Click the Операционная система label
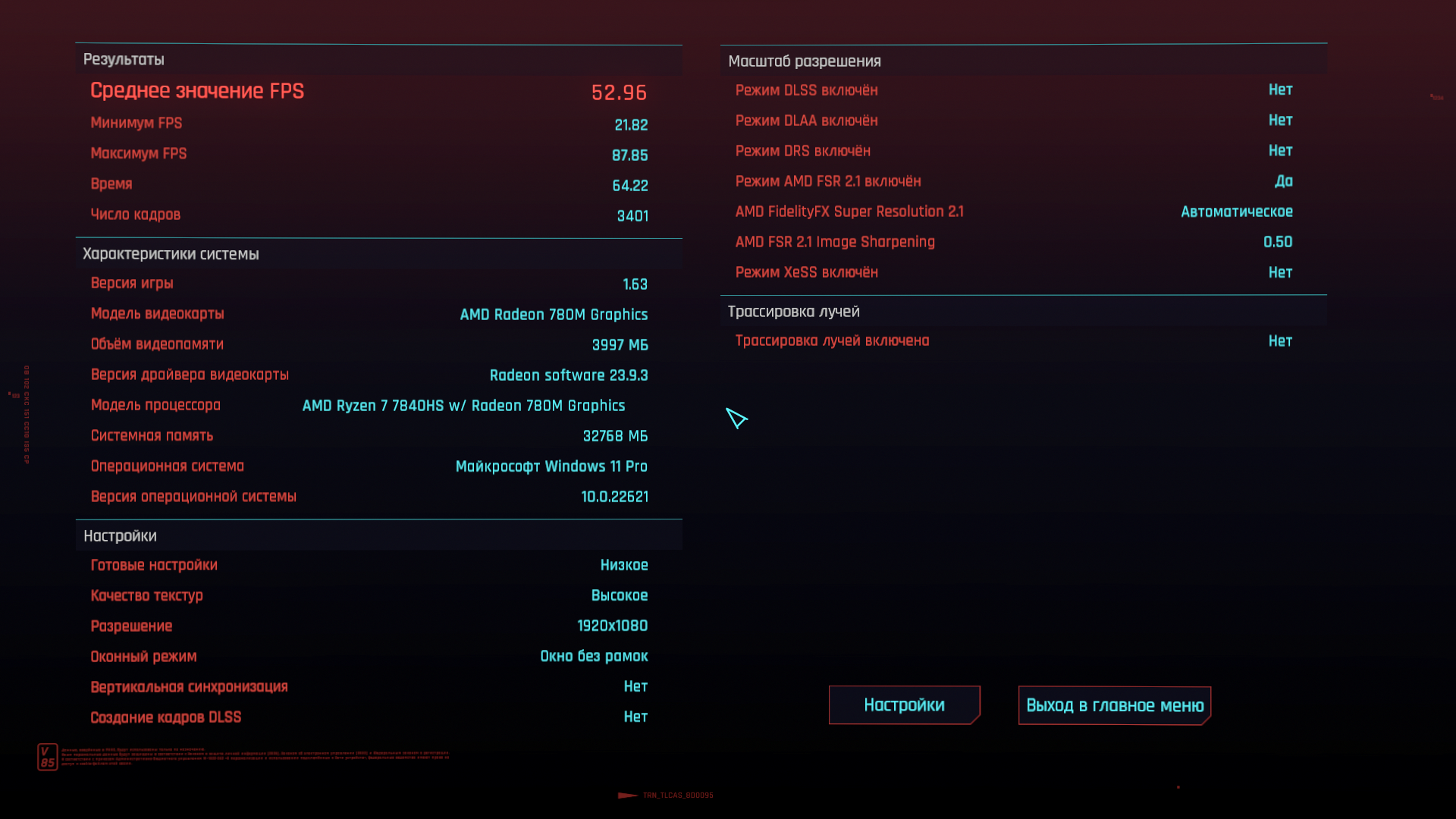Viewport: 1456px width, 819px height. click(x=167, y=466)
